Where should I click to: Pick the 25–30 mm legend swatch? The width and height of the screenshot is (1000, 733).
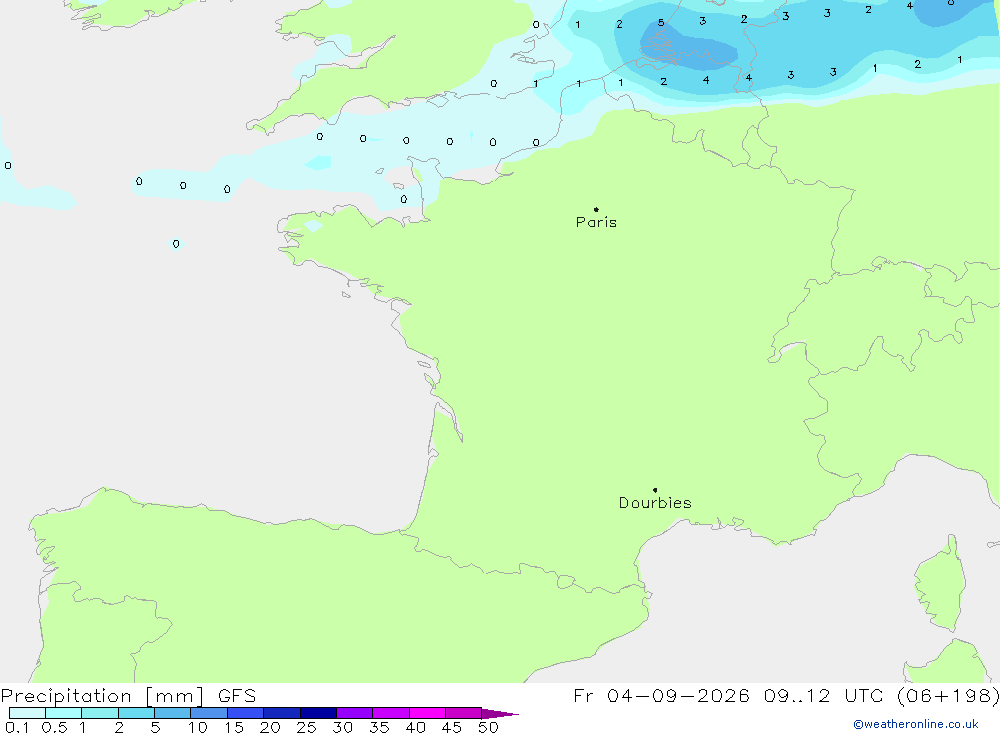point(318,713)
